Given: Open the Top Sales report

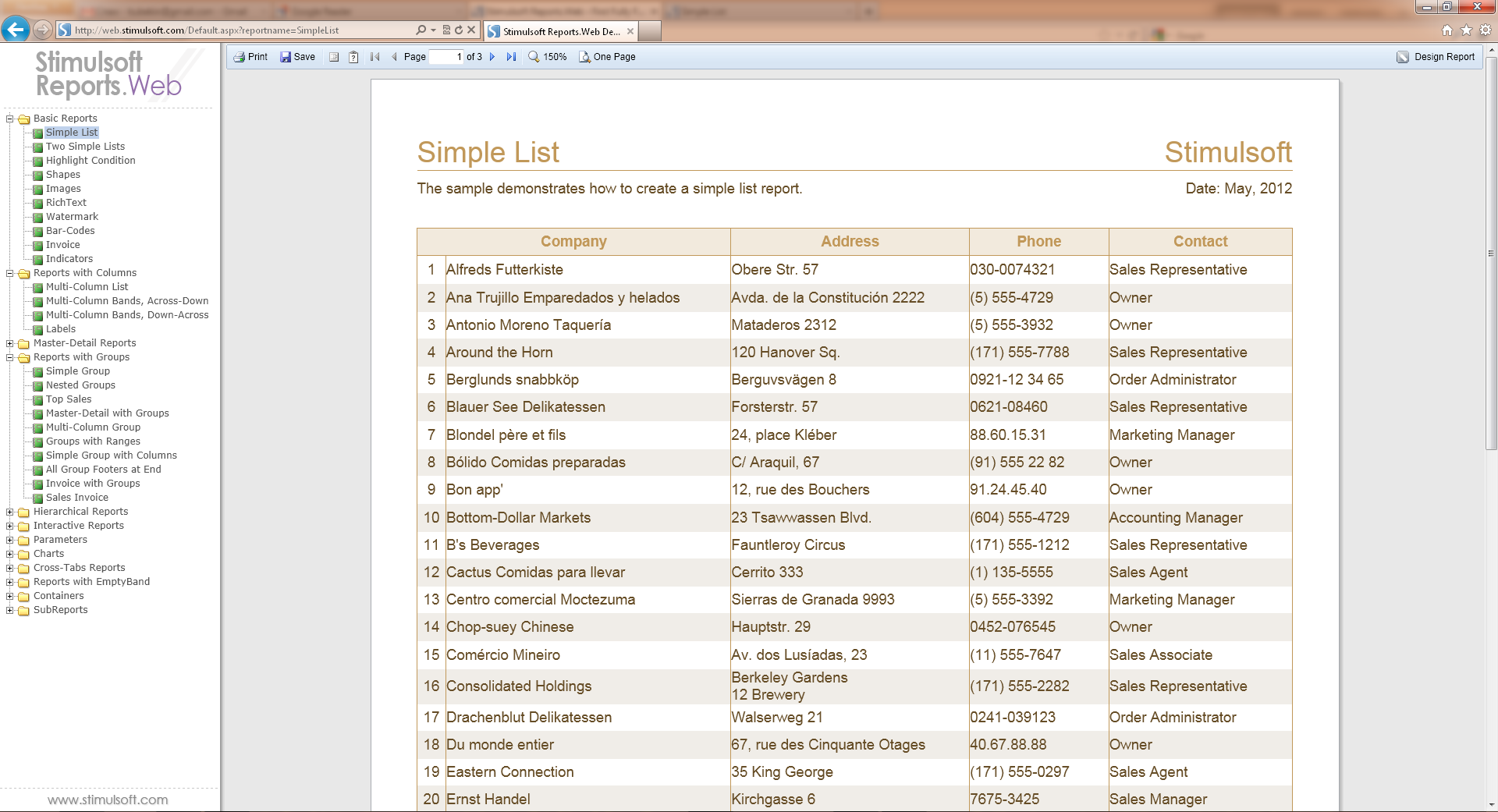Looking at the screenshot, I should 69,399.
